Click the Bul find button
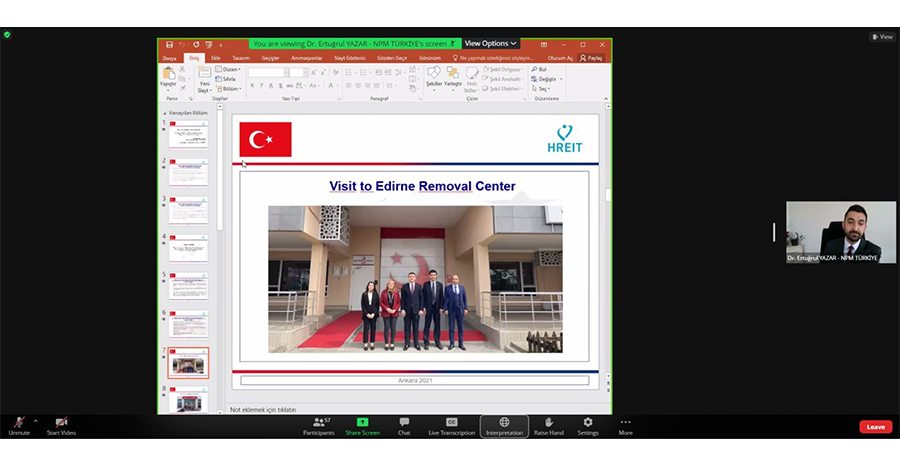 point(539,69)
